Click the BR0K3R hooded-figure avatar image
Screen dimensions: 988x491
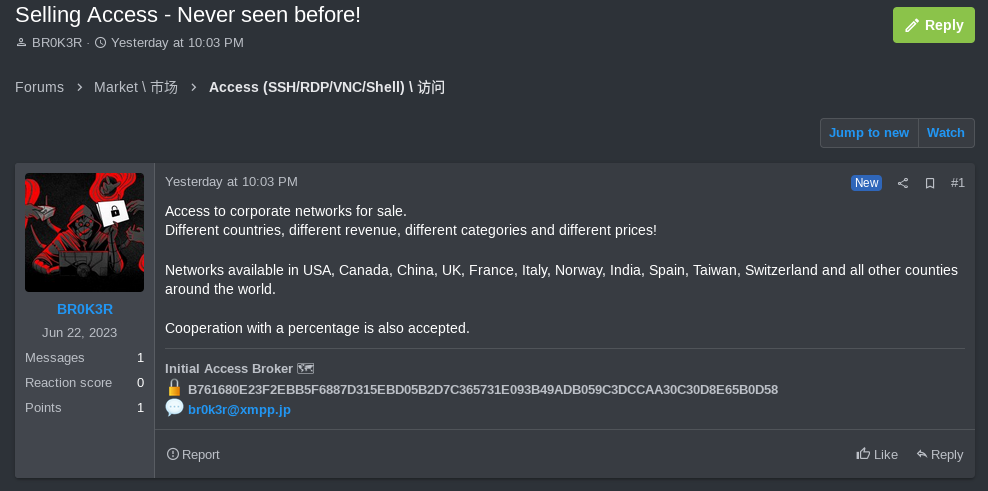(x=84, y=233)
